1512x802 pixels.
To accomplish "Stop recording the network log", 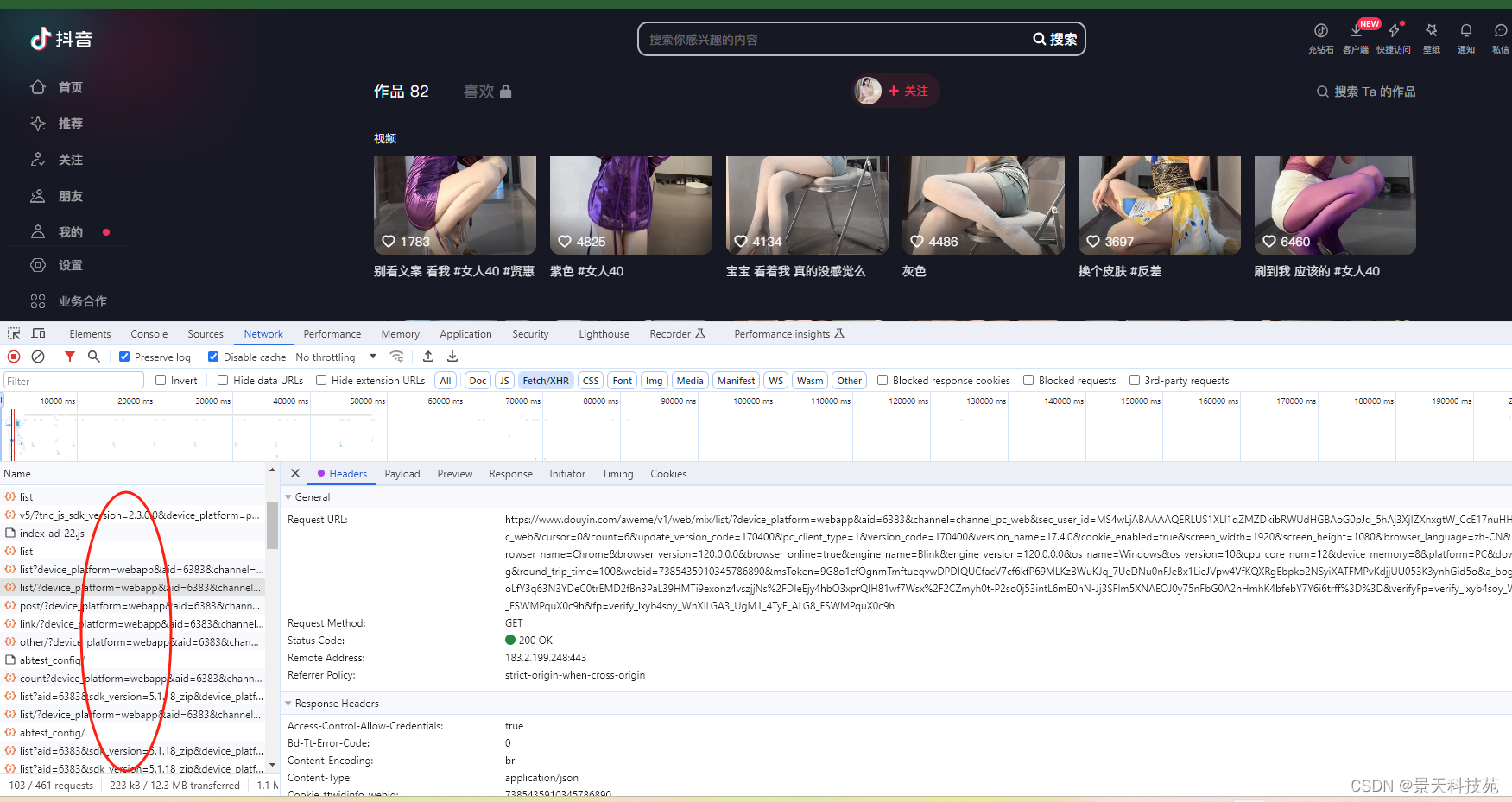I will pyautogui.click(x=13, y=357).
